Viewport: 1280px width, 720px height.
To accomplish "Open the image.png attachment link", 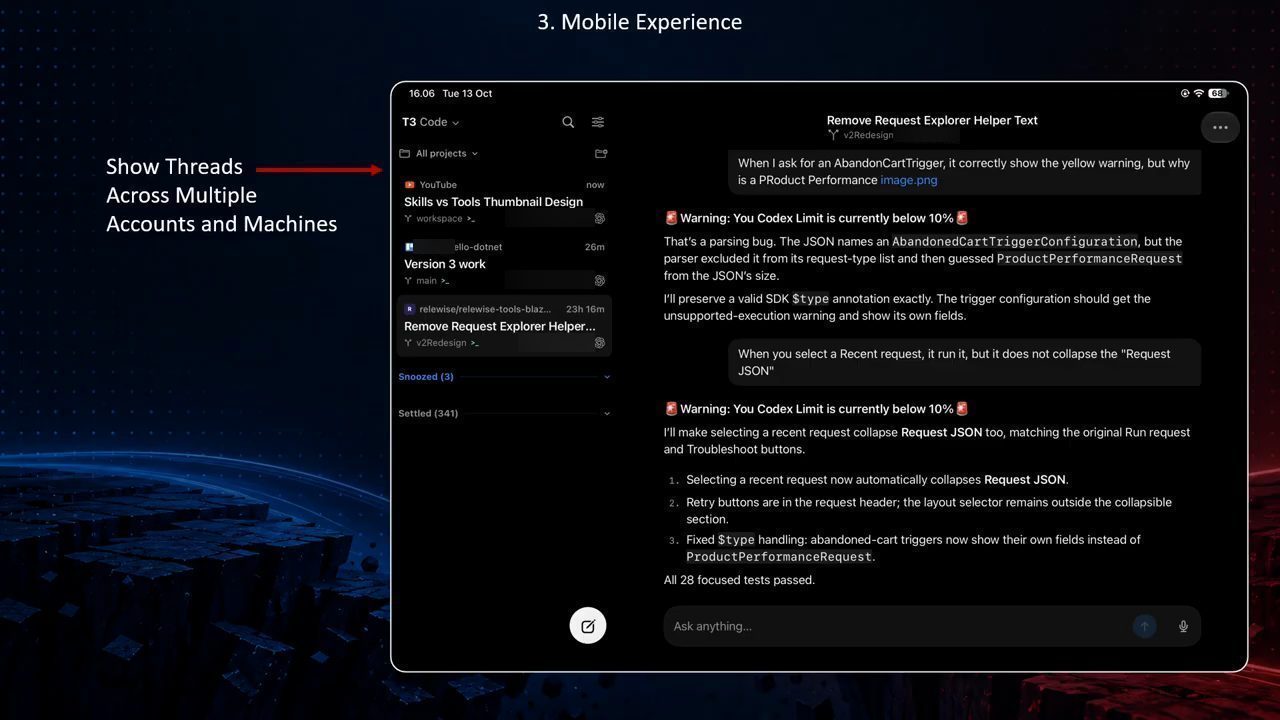I will [x=909, y=180].
